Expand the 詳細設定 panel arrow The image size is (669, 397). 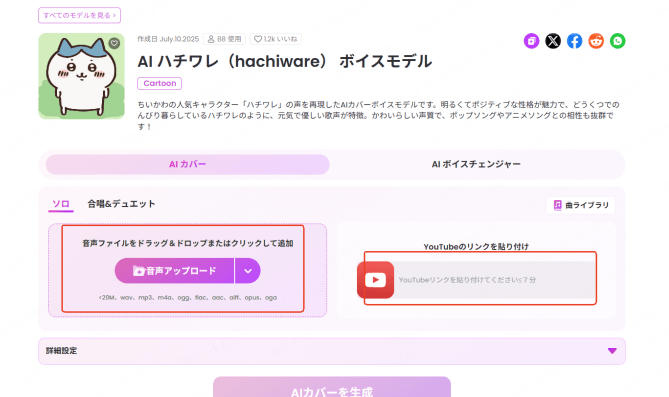[x=612, y=351]
